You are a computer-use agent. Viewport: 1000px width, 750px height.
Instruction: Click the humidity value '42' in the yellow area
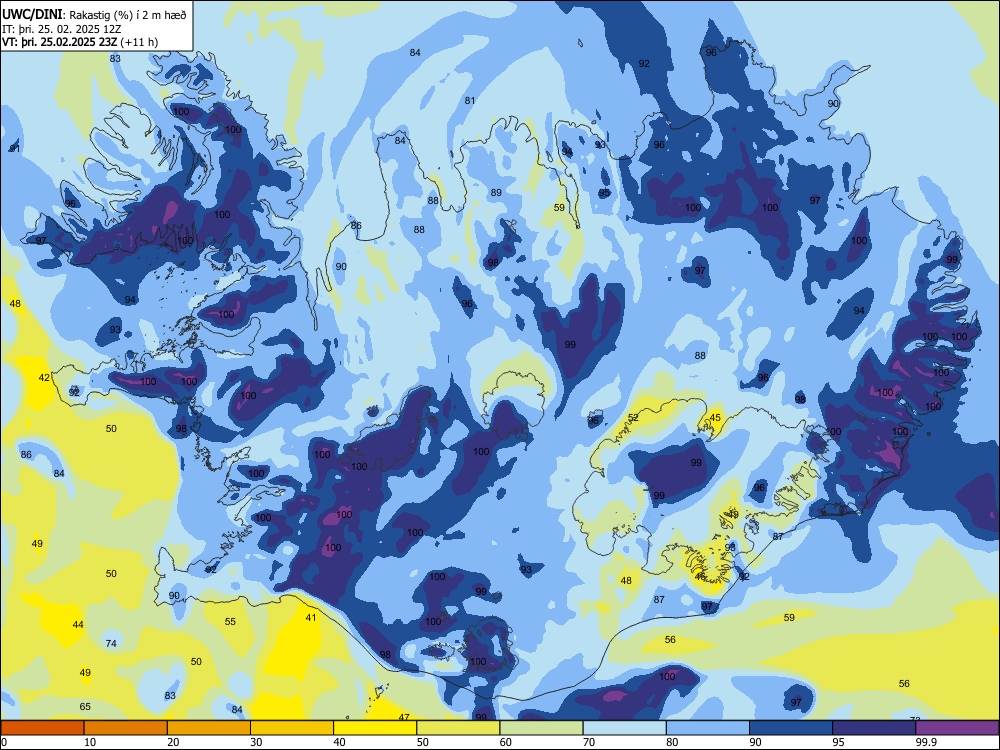tap(44, 378)
